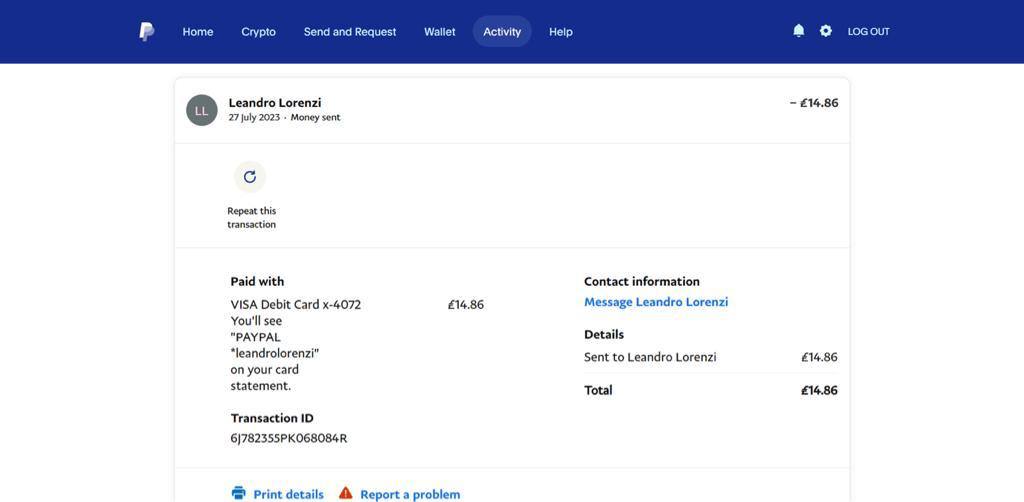Click the Leandro Lorenzi name heading
The width and height of the screenshot is (1024, 502).
pyautogui.click(x=275, y=102)
